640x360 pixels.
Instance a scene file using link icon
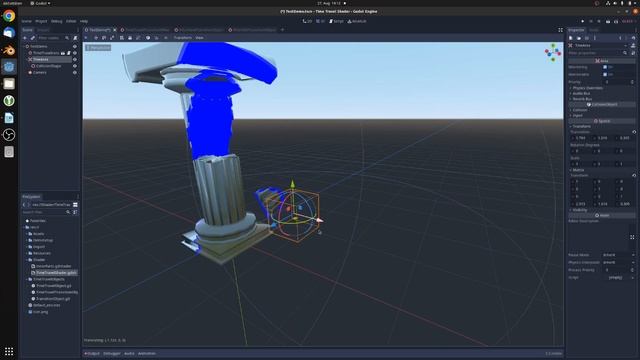(x=33, y=38)
